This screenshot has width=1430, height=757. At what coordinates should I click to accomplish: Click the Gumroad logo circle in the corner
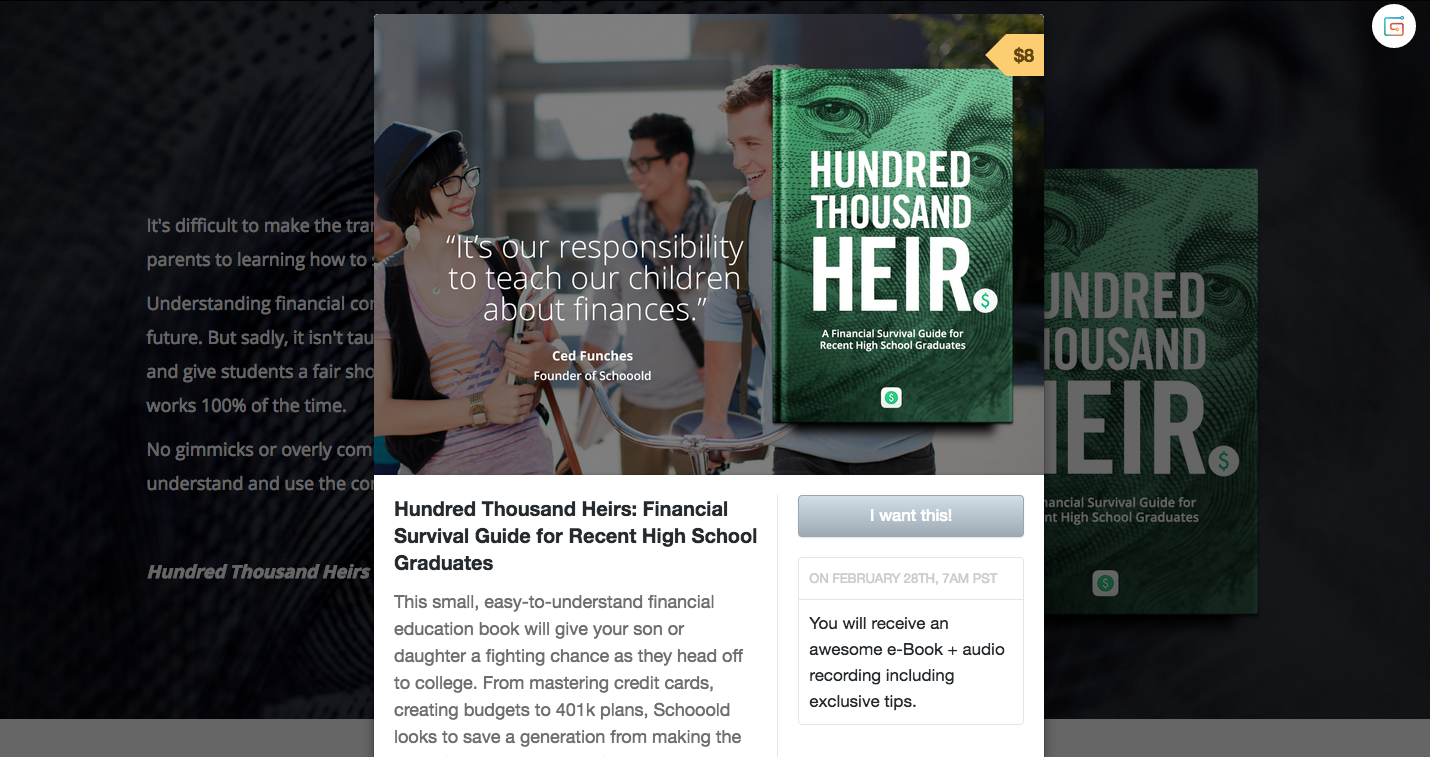click(x=1394, y=26)
